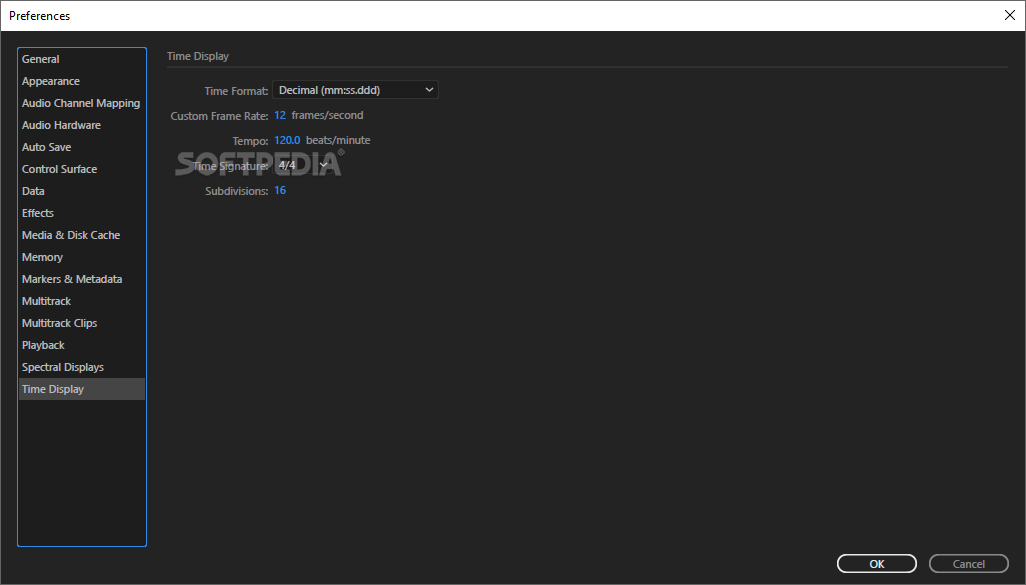Open Audio Hardware preferences

82,125
